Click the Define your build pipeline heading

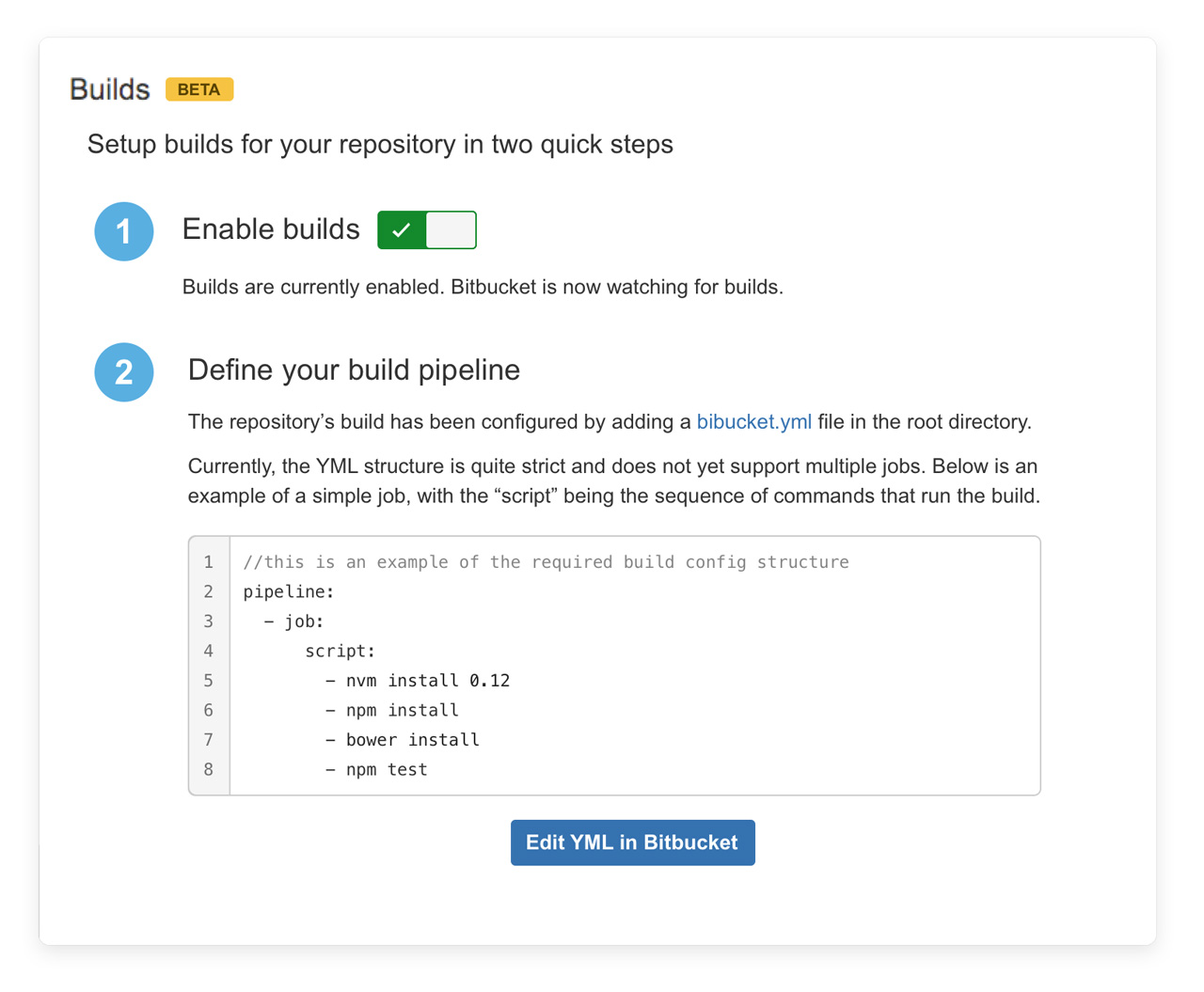click(x=354, y=370)
